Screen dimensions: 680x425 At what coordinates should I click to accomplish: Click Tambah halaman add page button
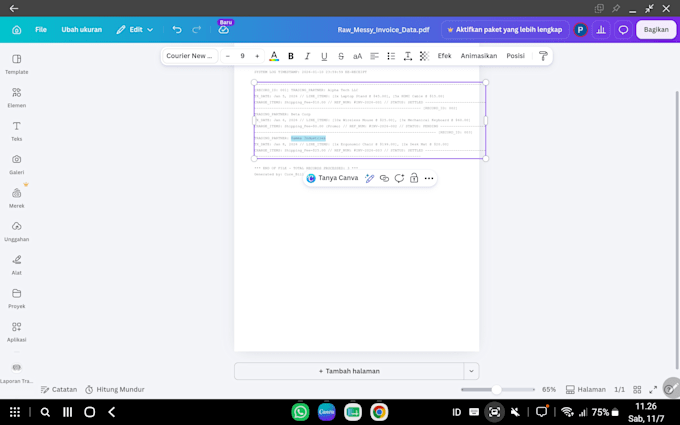(x=349, y=371)
